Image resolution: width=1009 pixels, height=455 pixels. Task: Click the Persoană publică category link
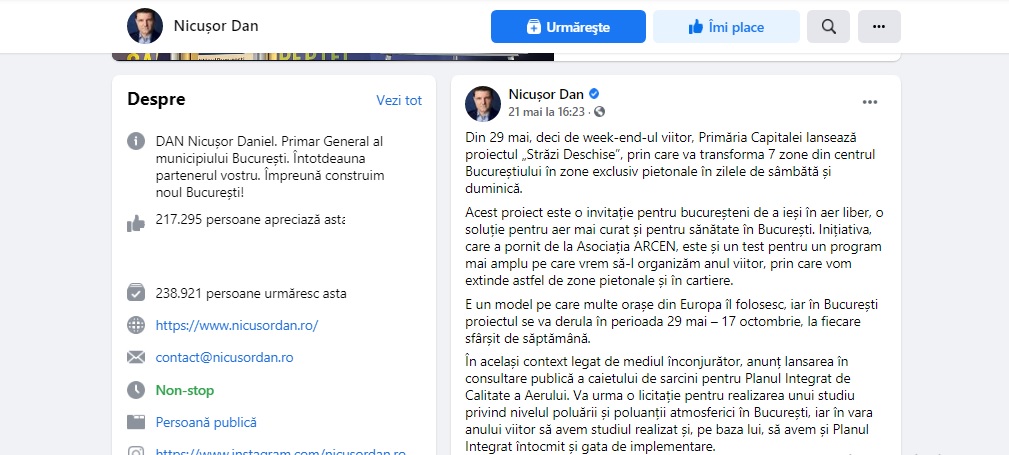point(206,422)
